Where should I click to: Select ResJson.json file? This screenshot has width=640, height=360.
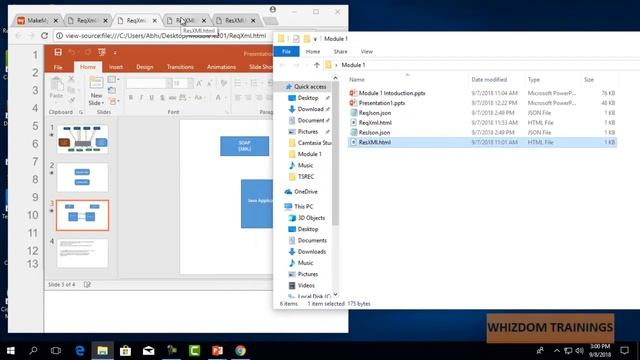tap(374, 132)
